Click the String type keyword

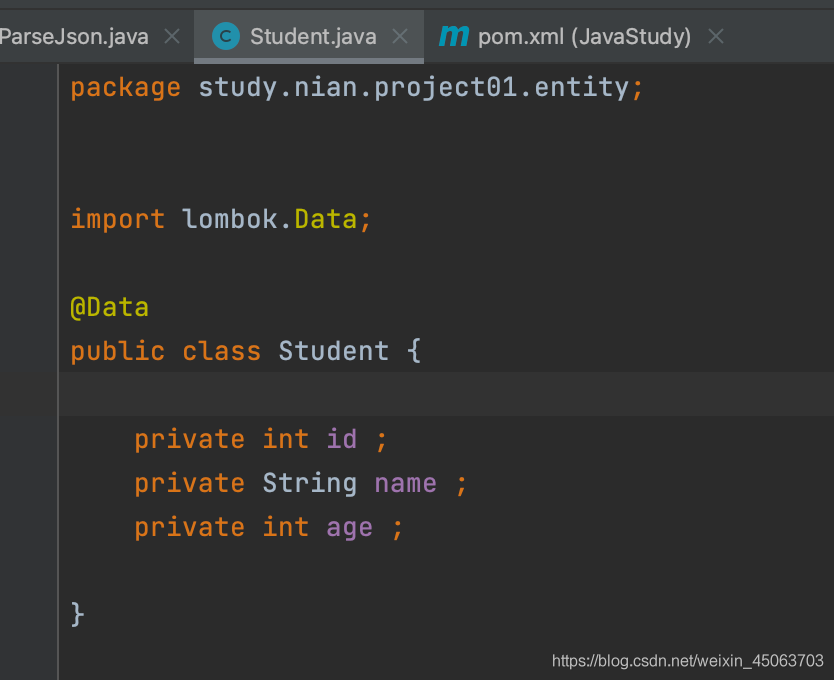pyautogui.click(x=310, y=482)
